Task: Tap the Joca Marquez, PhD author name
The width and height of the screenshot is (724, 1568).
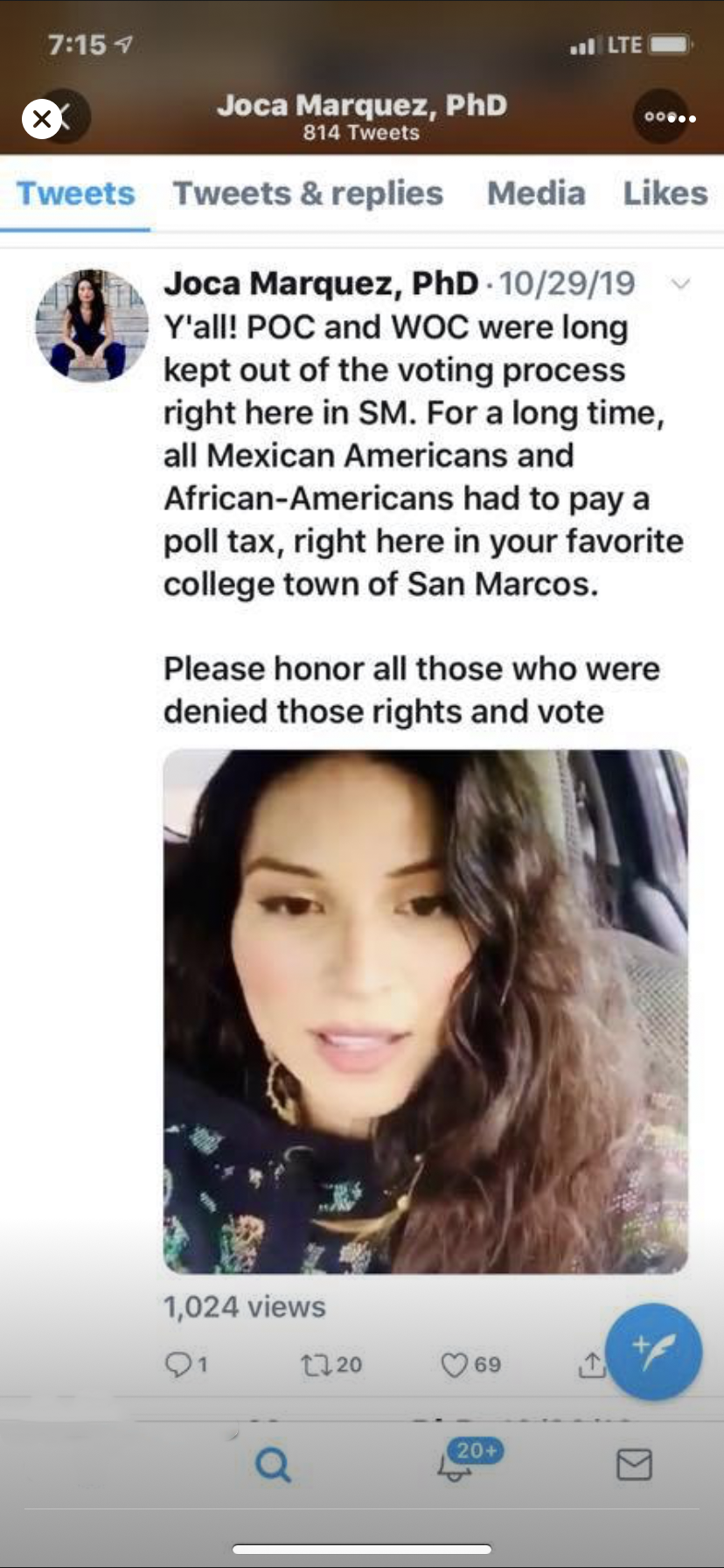Action: click(321, 283)
